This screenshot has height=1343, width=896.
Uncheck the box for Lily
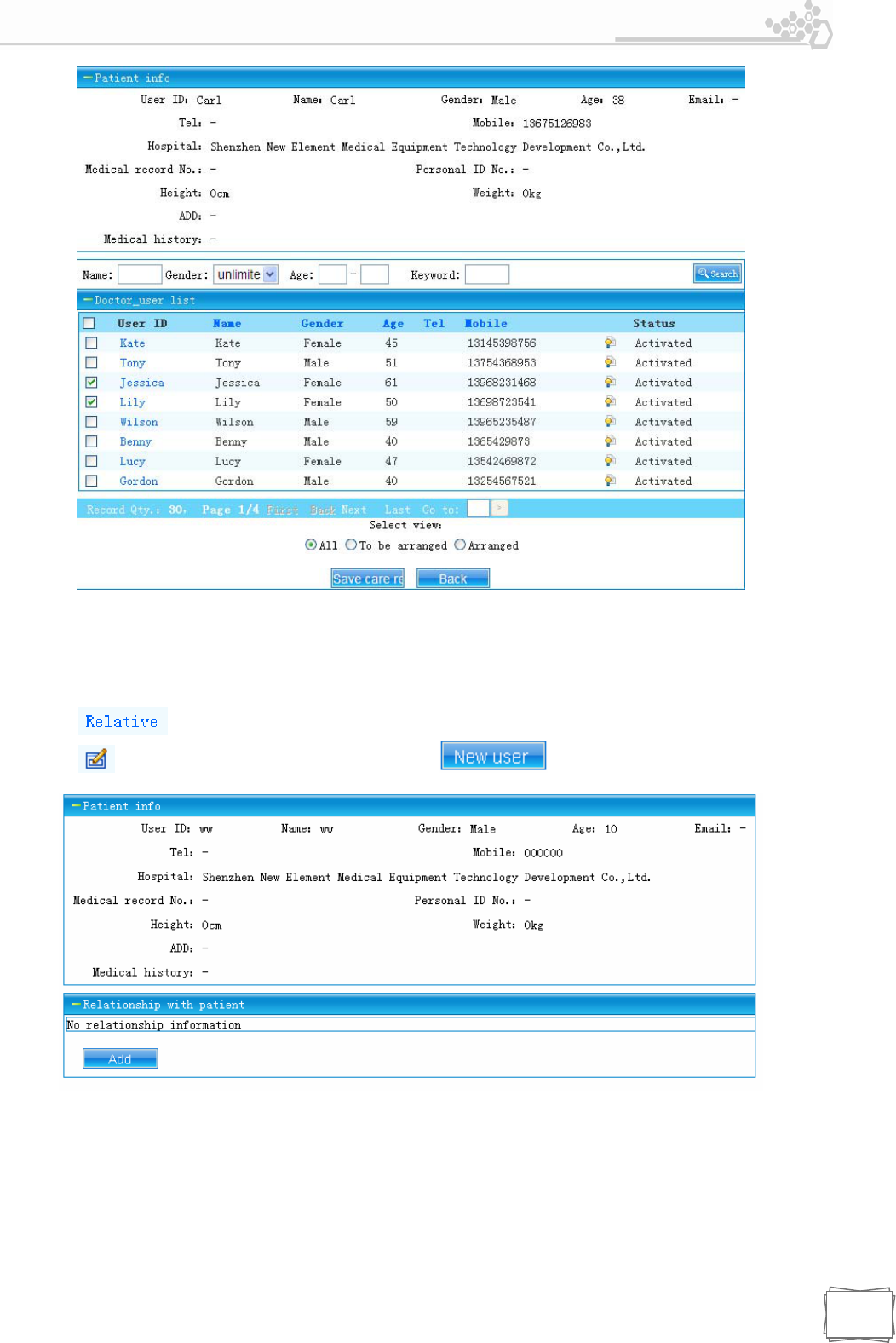point(91,402)
